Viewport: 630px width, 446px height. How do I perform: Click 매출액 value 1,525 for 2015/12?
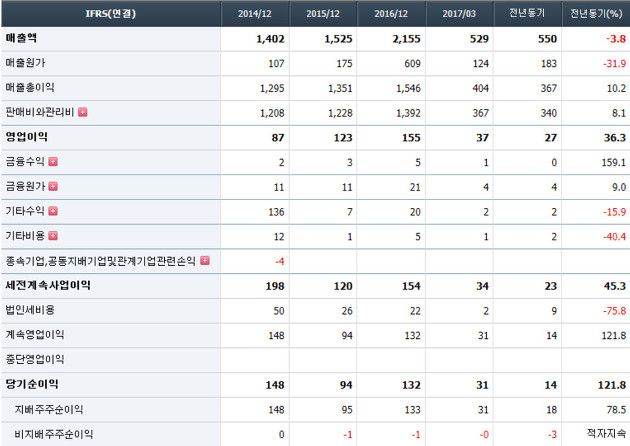pyautogui.click(x=338, y=39)
